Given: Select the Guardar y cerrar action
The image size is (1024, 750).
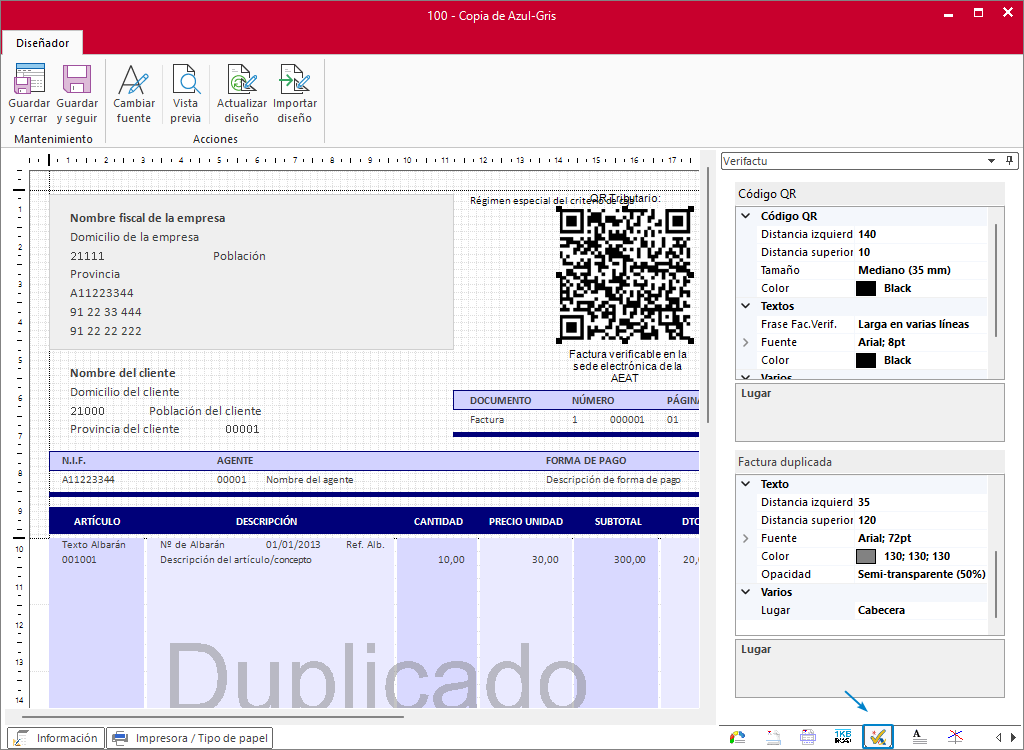Looking at the screenshot, I should pyautogui.click(x=28, y=92).
